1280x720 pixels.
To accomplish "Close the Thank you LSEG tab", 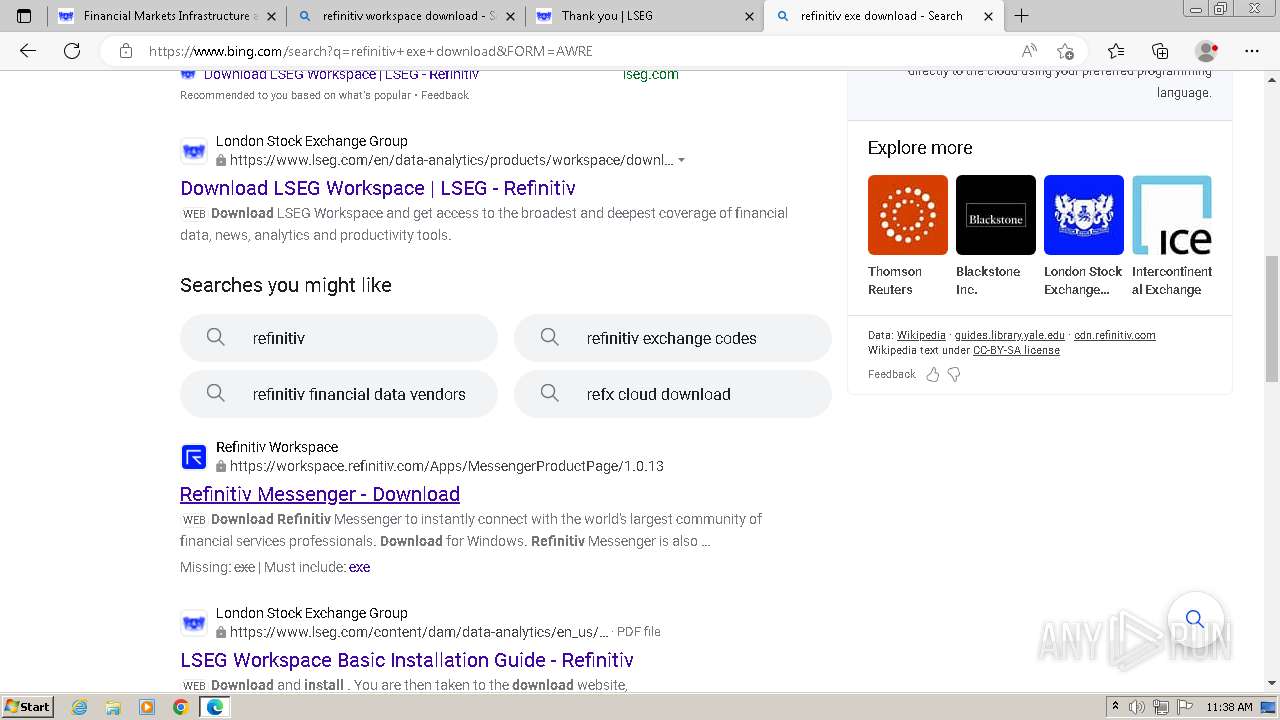I will [750, 16].
